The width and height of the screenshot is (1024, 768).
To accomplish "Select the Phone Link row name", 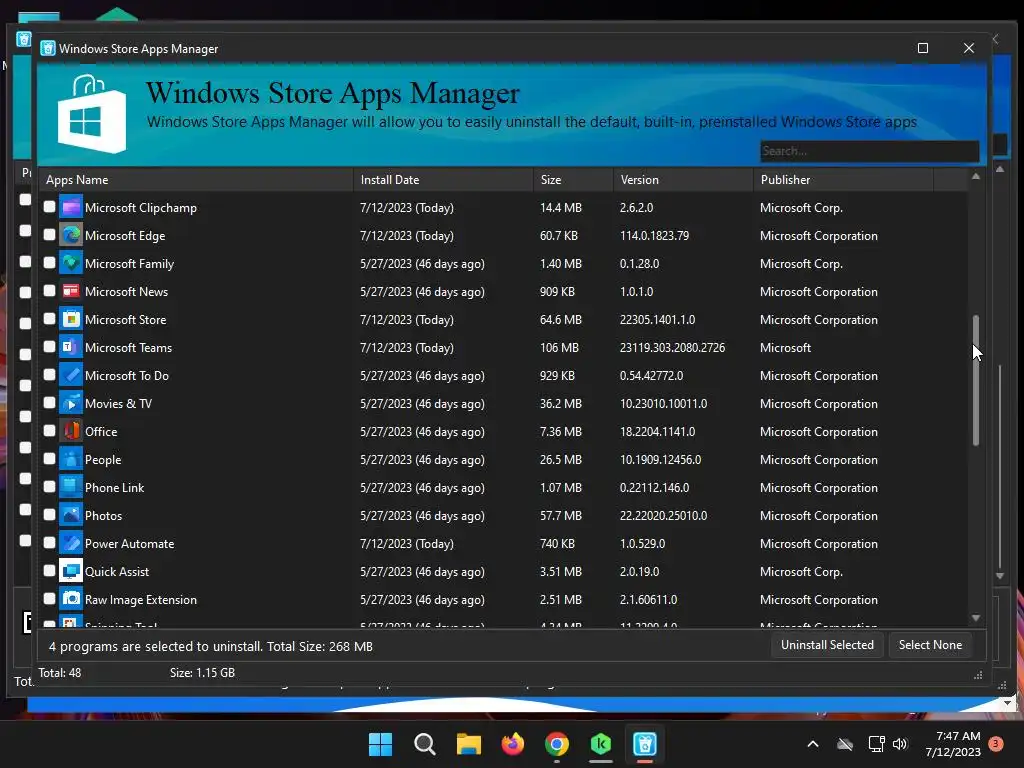I will coord(114,488).
